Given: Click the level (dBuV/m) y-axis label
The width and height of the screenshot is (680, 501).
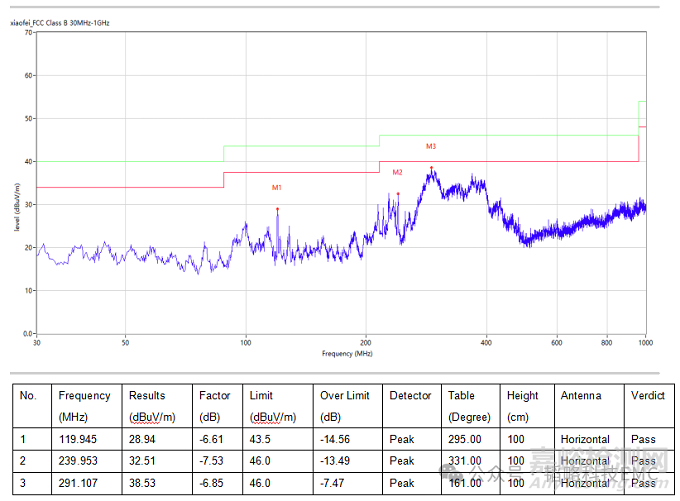Looking at the screenshot, I should (x=17, y=206).
